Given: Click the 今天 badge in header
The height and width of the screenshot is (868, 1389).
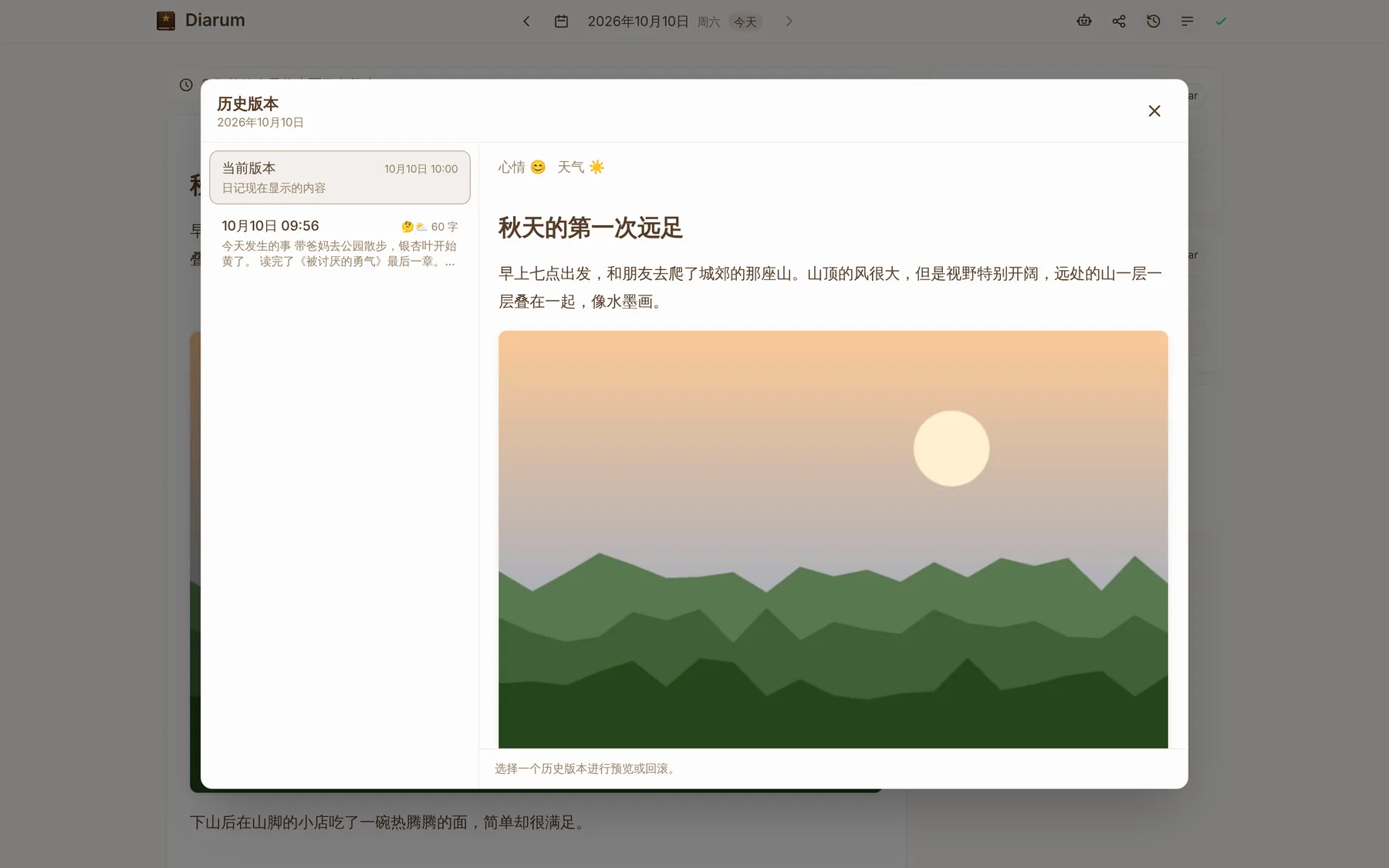Looking at the screenshot, I should click(745, 22).
